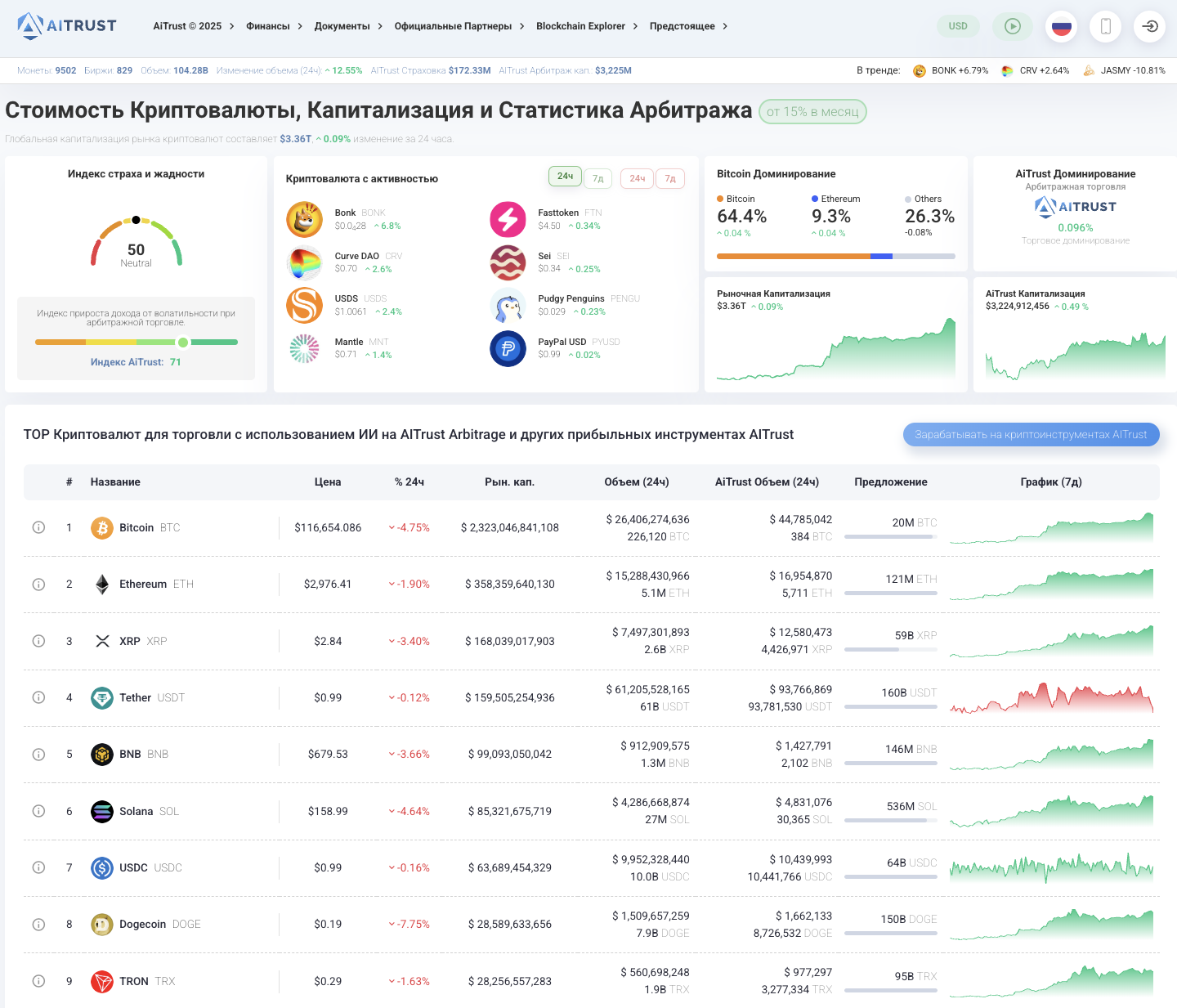Click the PayPal USD coin icon
The width and height of the screenshot is (1177, 1008).
pos(508,348)
